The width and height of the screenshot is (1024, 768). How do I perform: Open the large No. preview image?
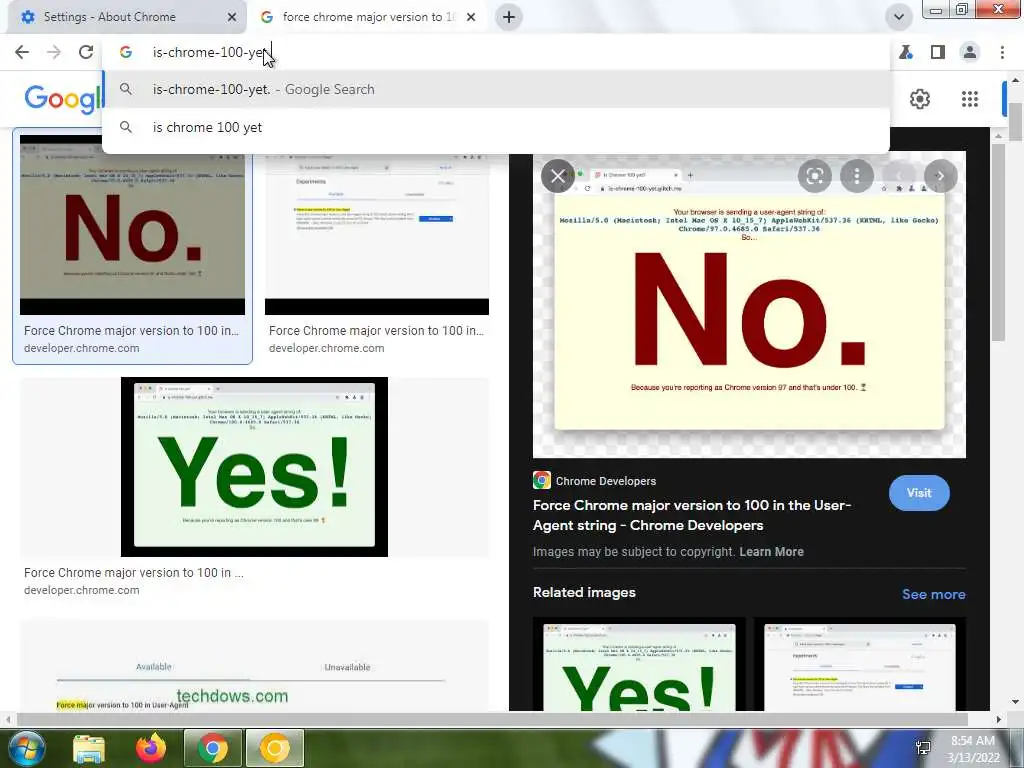coord(749,305)
